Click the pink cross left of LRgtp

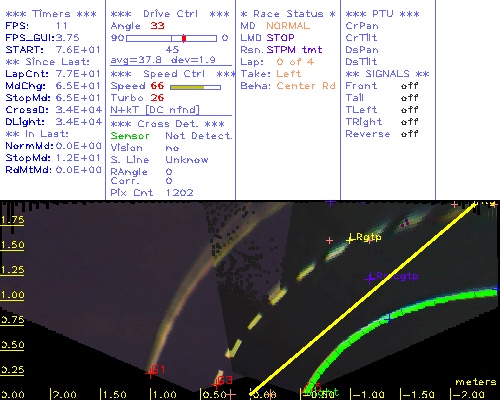(329, 240)
